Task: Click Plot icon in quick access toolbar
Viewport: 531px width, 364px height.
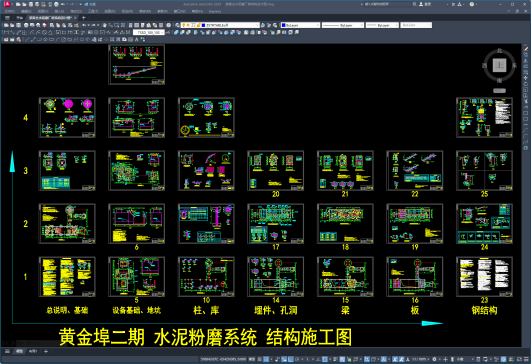Action: pos(56,4)
